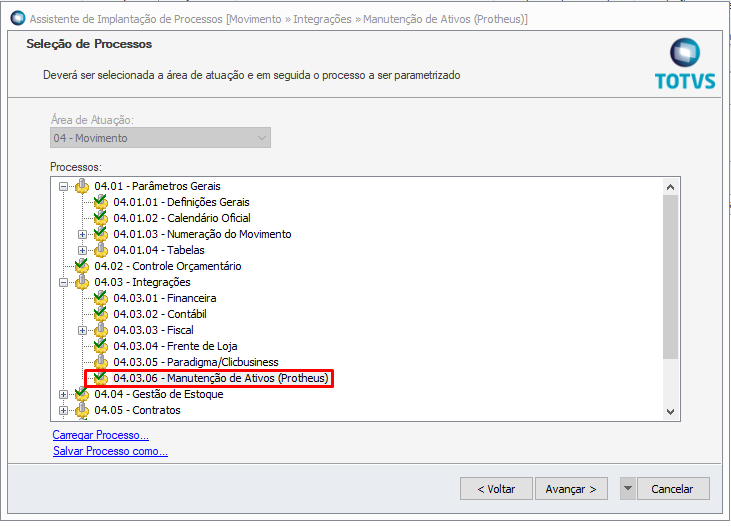Go back with the Voltar button
731x527 pixels.
tap(496, 488)
